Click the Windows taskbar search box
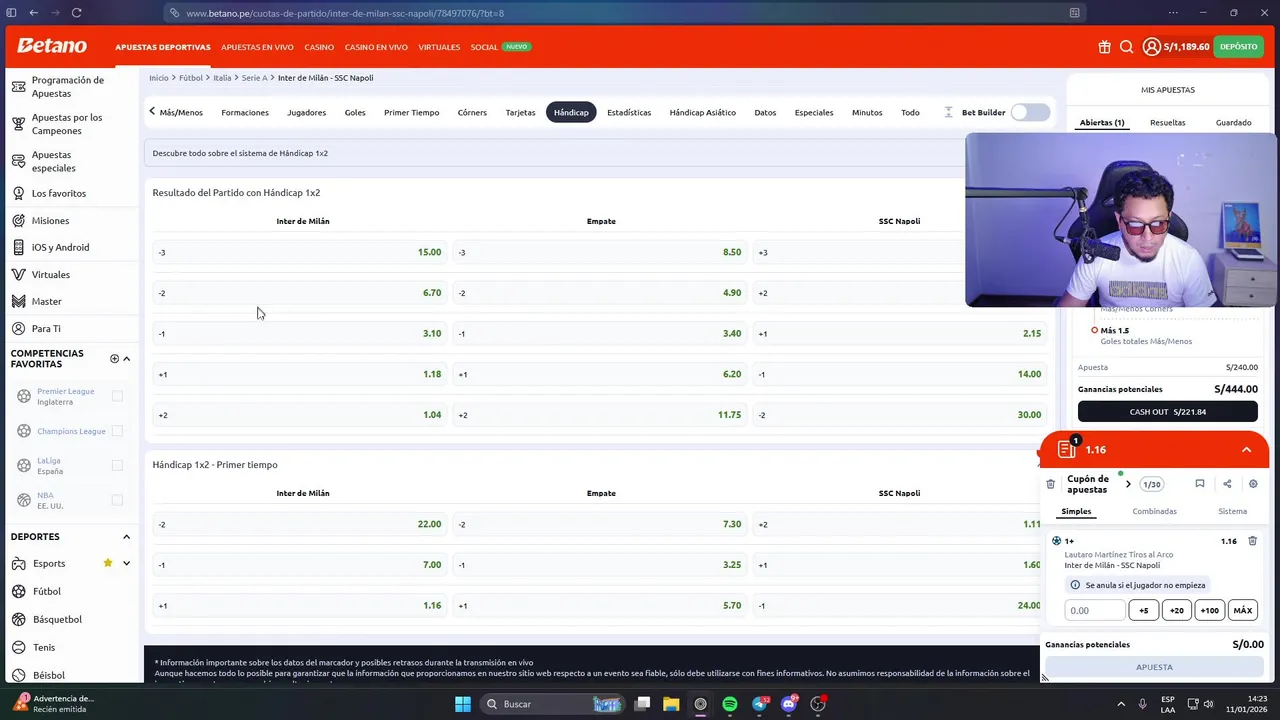The height and width of the screenshot is (720, 1280). 552,704
